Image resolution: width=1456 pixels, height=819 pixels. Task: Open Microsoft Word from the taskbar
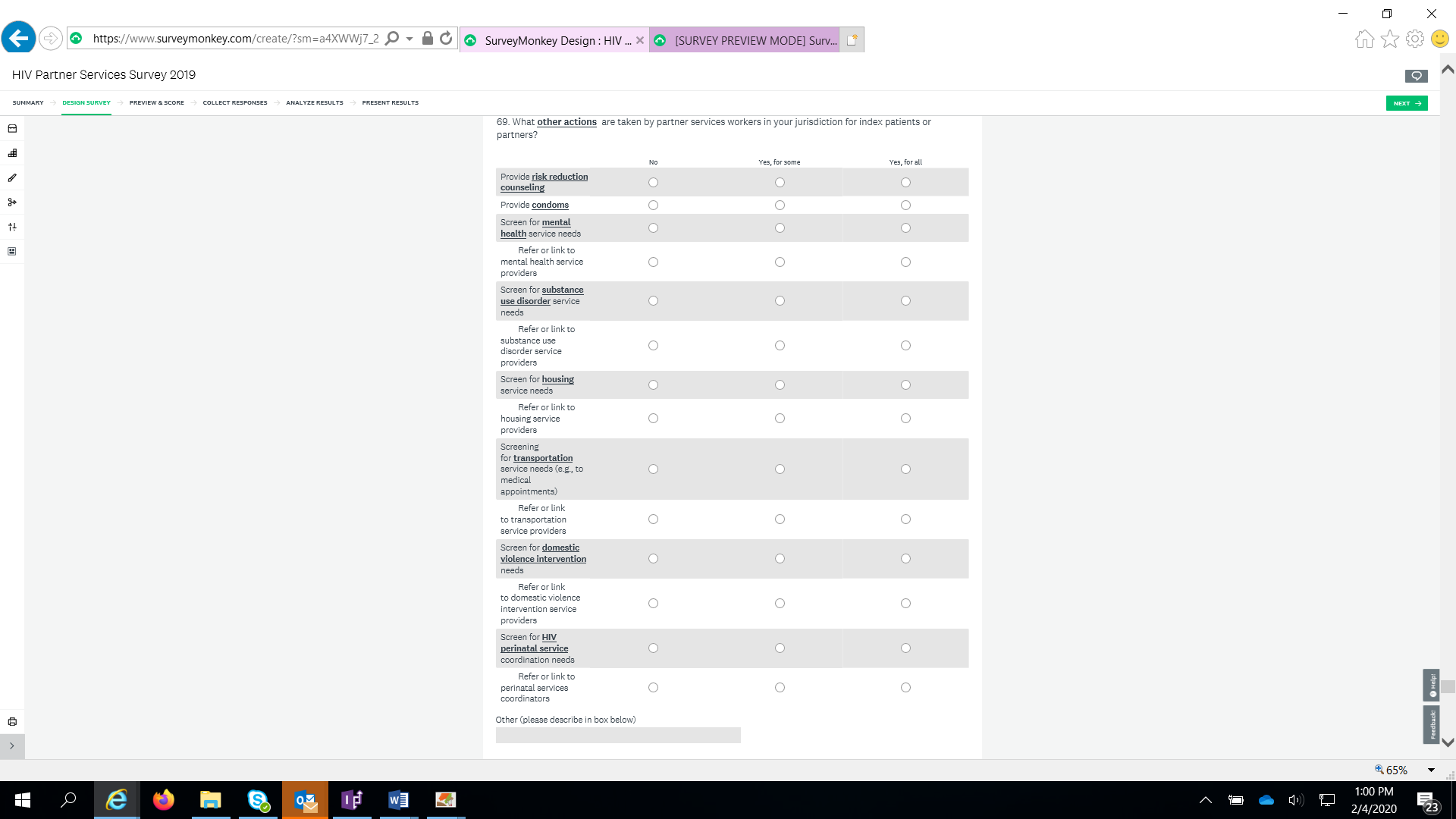point(398,800)
